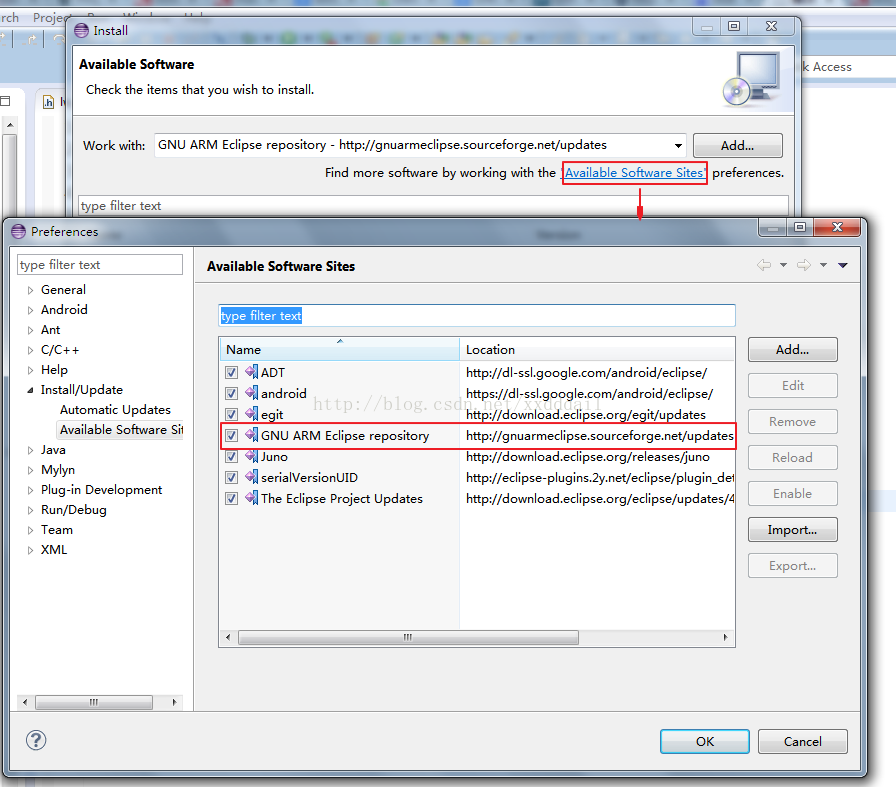Click preferences tree horizontal scrollbar thumb

point(94,702)
